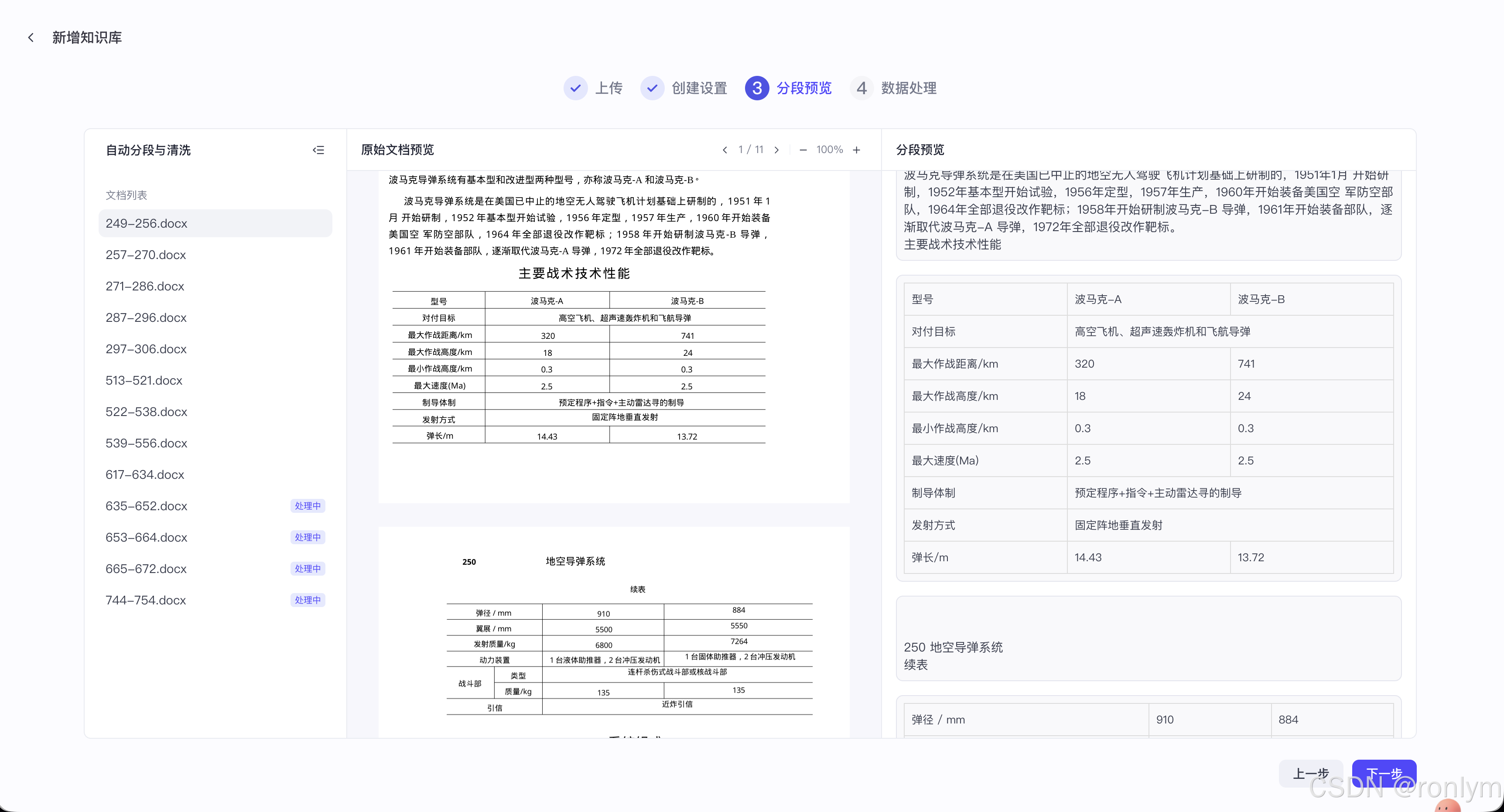This screenshot has width=1504, height=812.
Task: Open document 271-286.docx
Action: coord(215,287)
